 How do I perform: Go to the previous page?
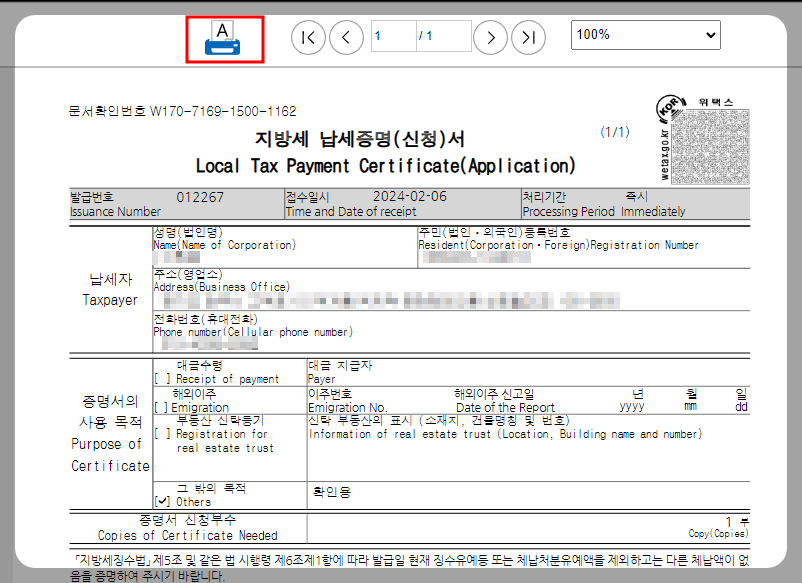click(x=346, y=36)
